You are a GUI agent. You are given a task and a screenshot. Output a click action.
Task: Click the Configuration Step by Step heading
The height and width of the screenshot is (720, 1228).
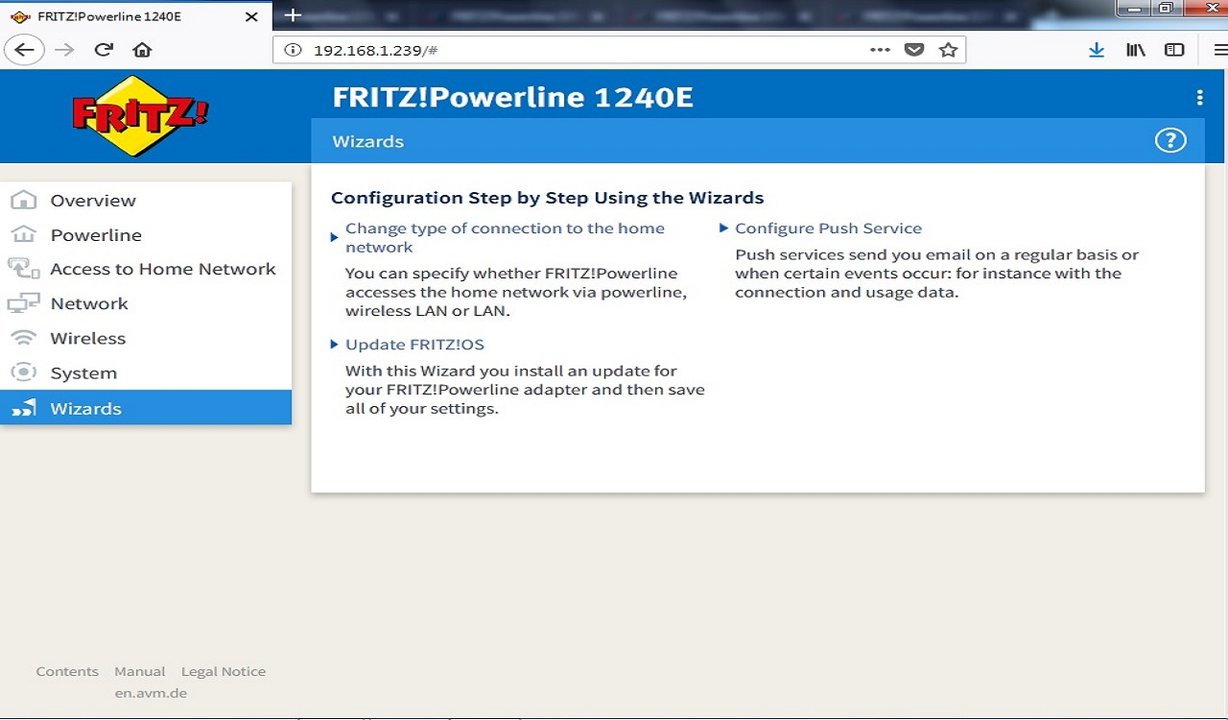click(547, 197)
